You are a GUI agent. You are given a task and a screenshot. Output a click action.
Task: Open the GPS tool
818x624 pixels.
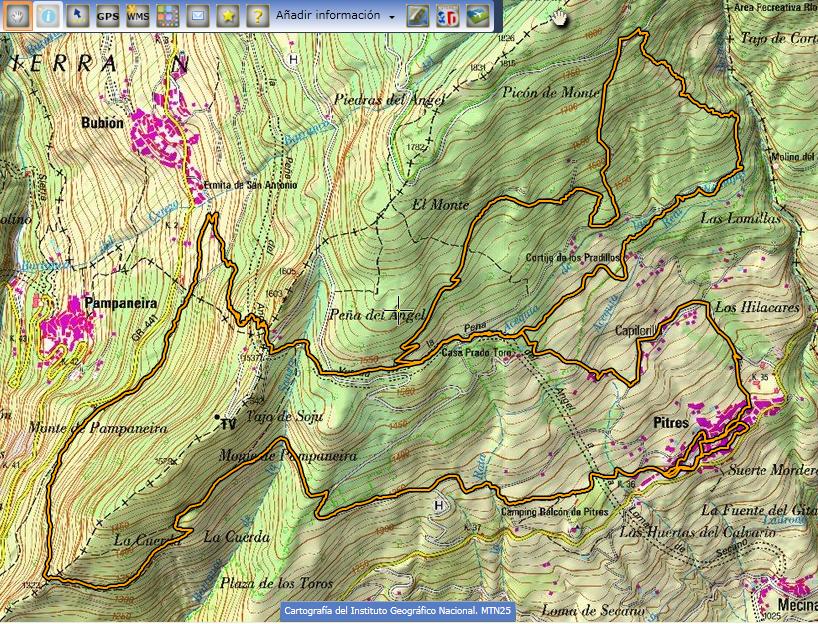click(x=107, y=16)
